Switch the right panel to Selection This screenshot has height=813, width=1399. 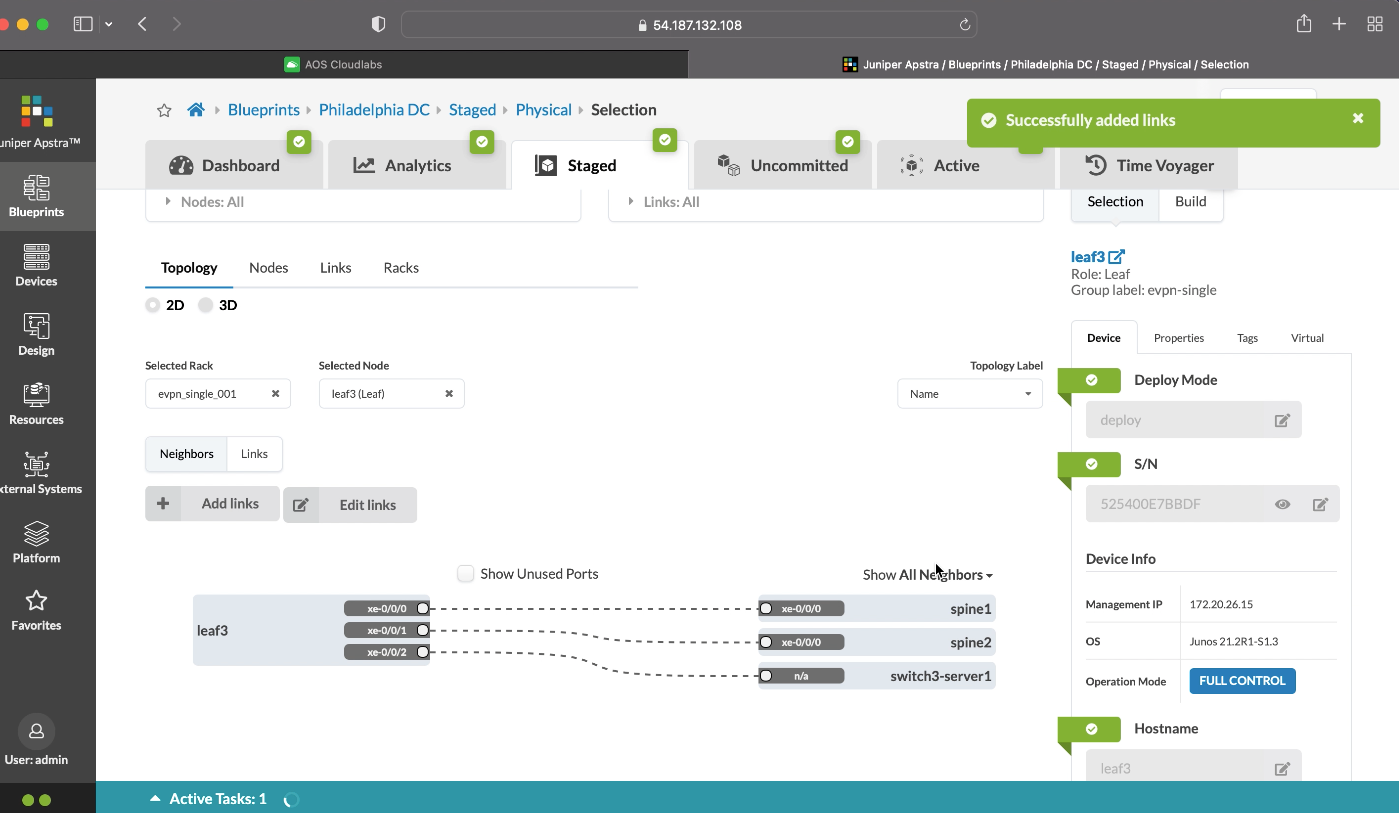point(1115,202)
